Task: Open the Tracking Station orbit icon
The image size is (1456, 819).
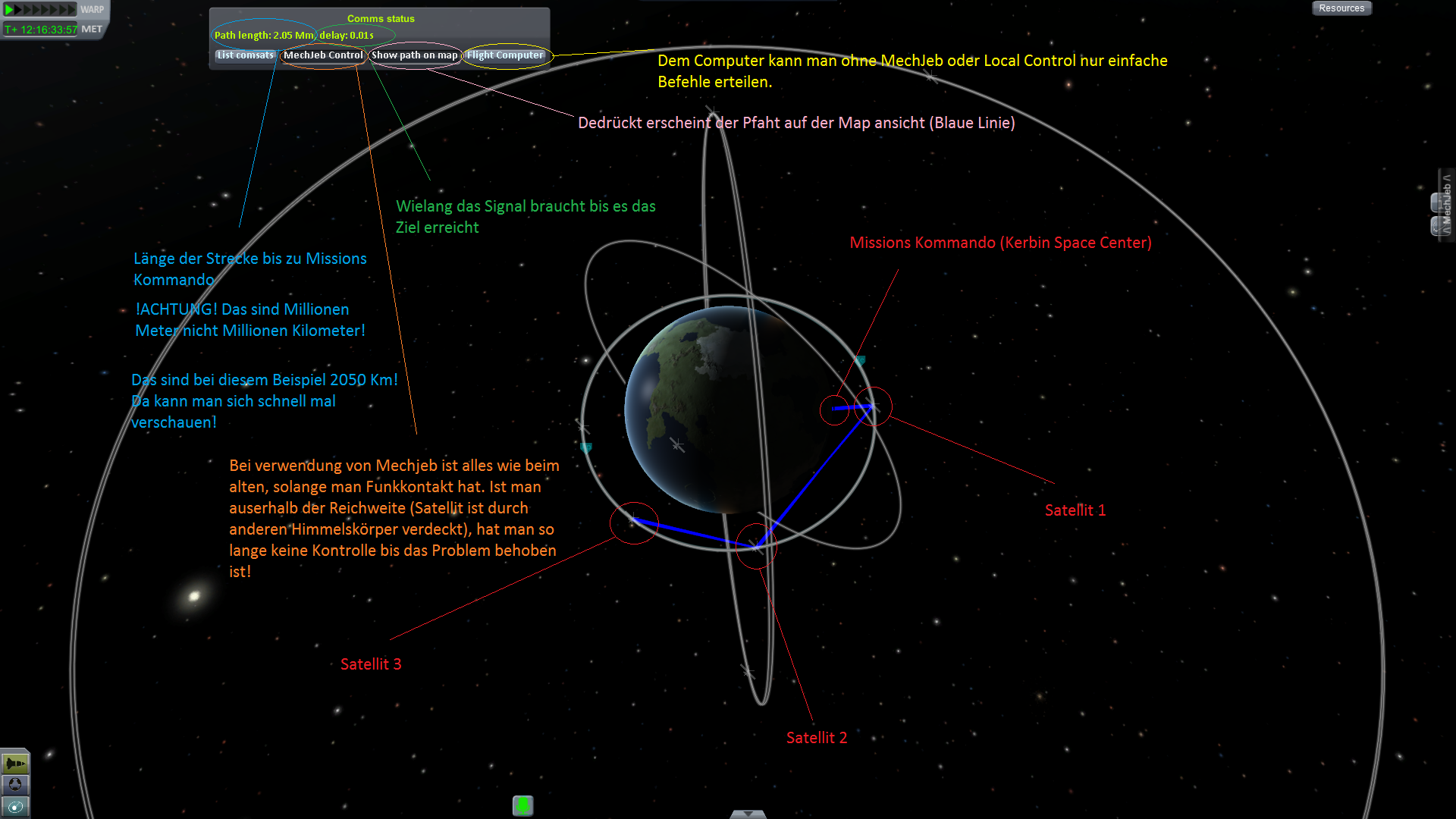Action: click(14, 807)
